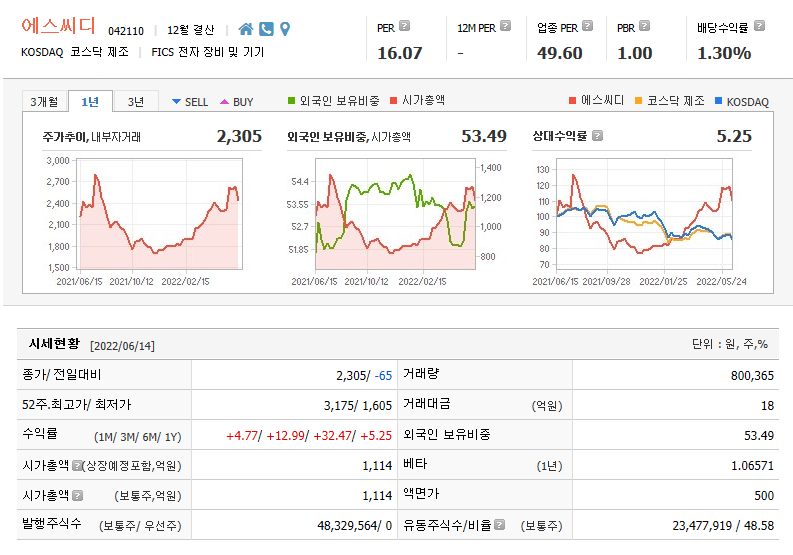Click the chart price value 2,305
Image resolution: width=793 pixels, height=555 pixels.
coord(239,136)
